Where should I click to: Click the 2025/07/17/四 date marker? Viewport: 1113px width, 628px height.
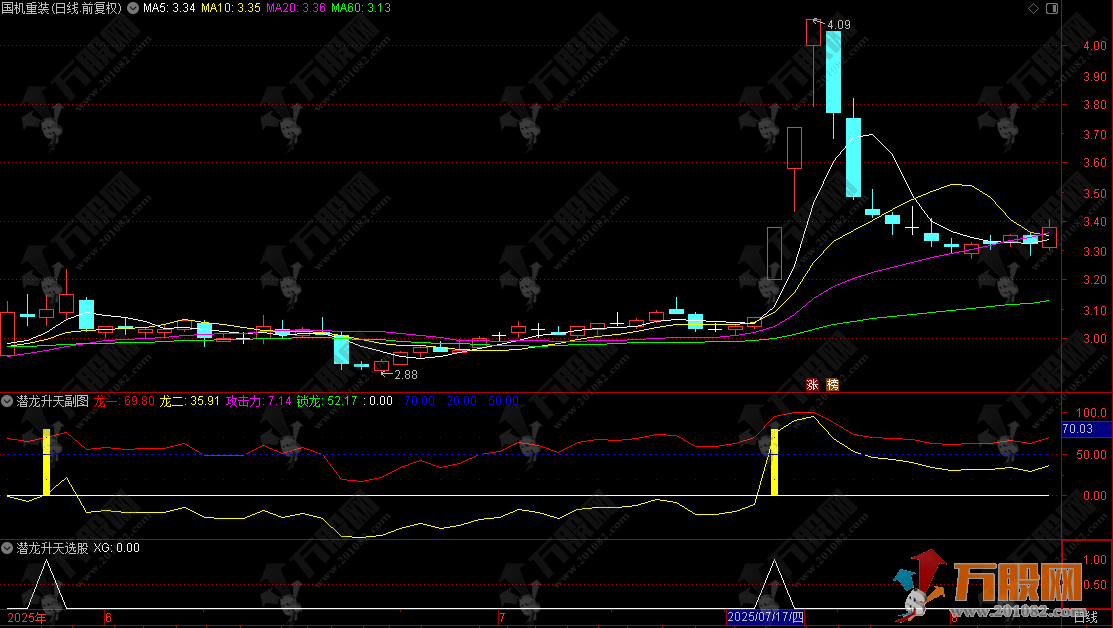pos(765,617)
